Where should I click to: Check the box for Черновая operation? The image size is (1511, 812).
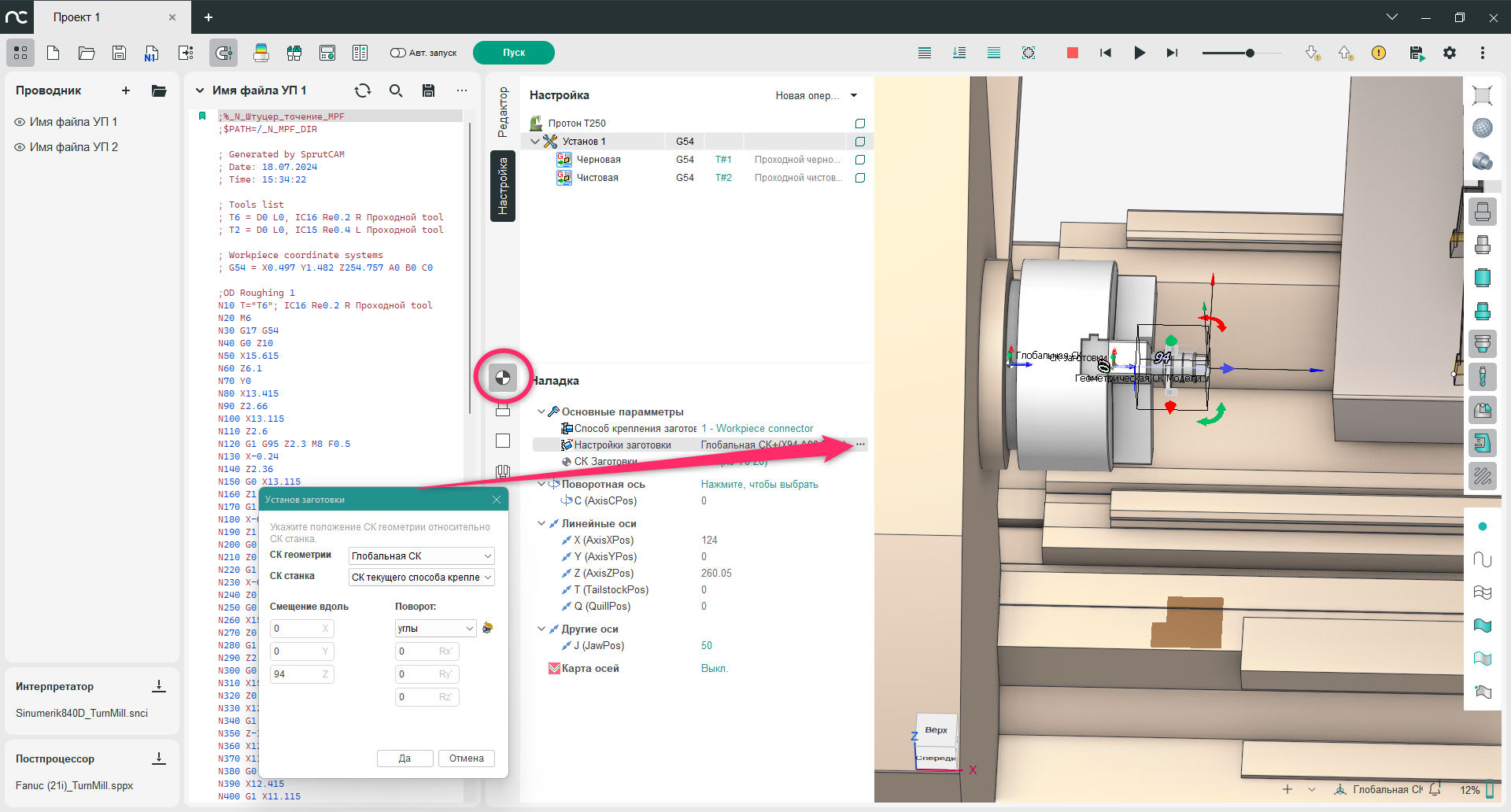[860, 160]
